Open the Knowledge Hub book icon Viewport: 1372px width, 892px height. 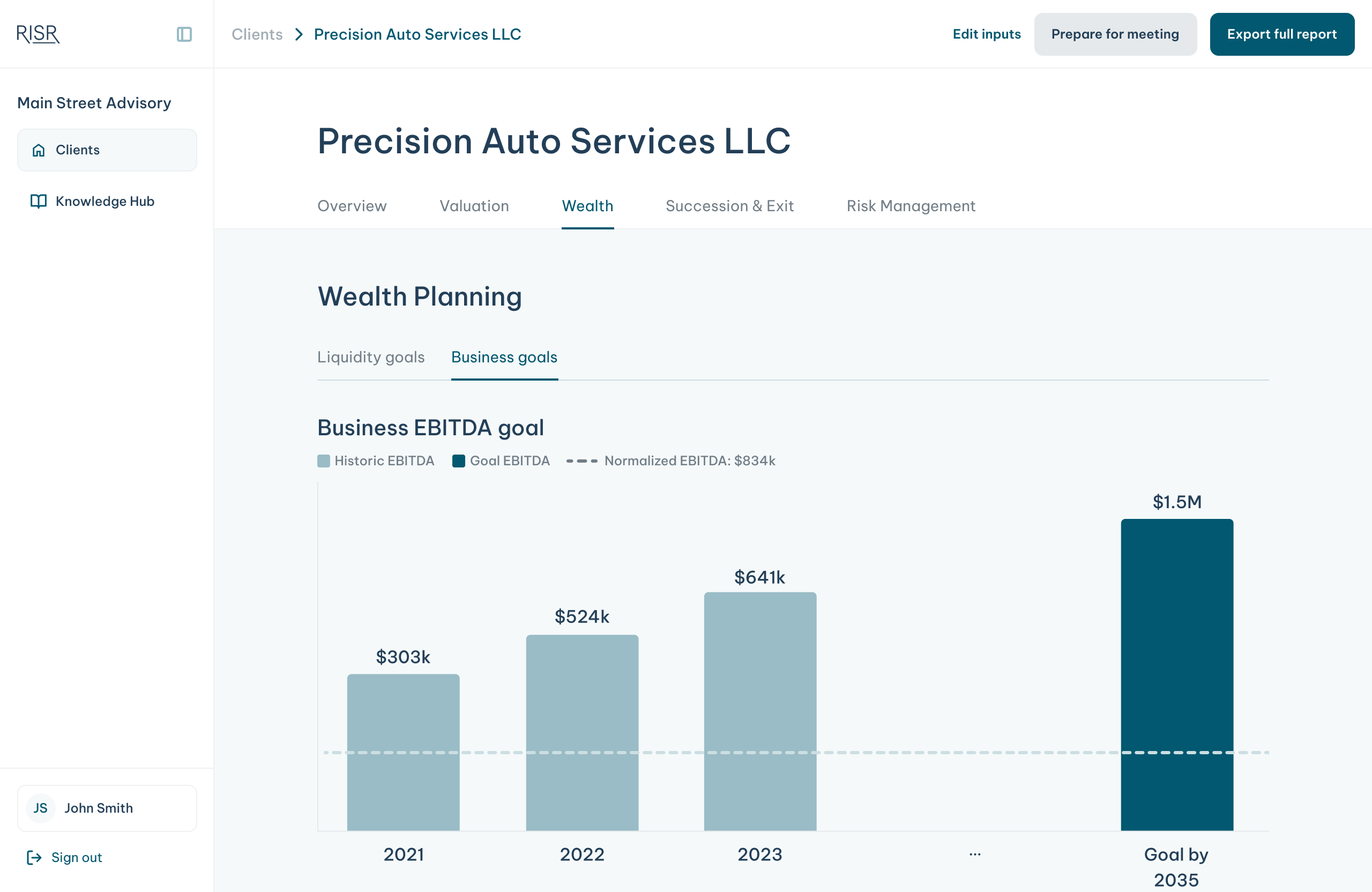(39, 201)
